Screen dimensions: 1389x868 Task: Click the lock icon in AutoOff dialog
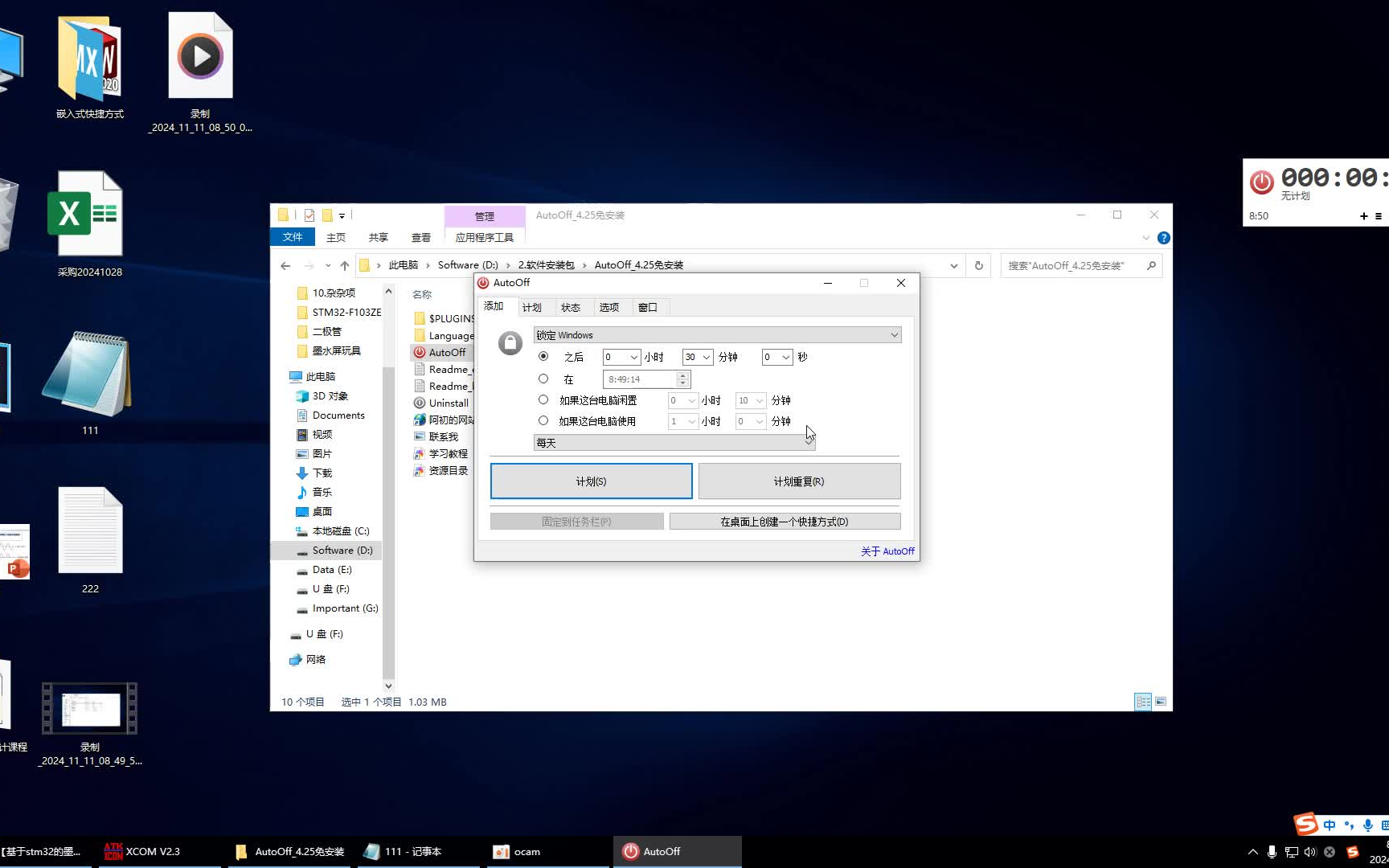510,343
